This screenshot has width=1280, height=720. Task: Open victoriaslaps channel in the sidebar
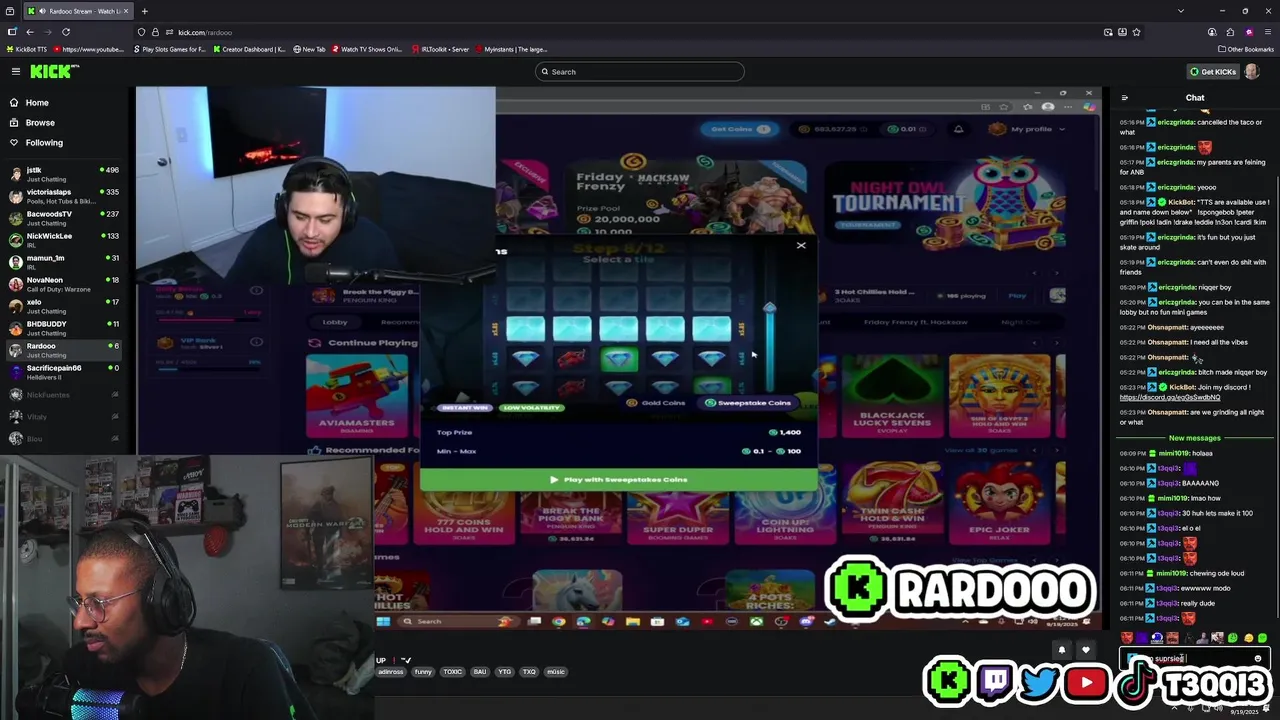66,196
